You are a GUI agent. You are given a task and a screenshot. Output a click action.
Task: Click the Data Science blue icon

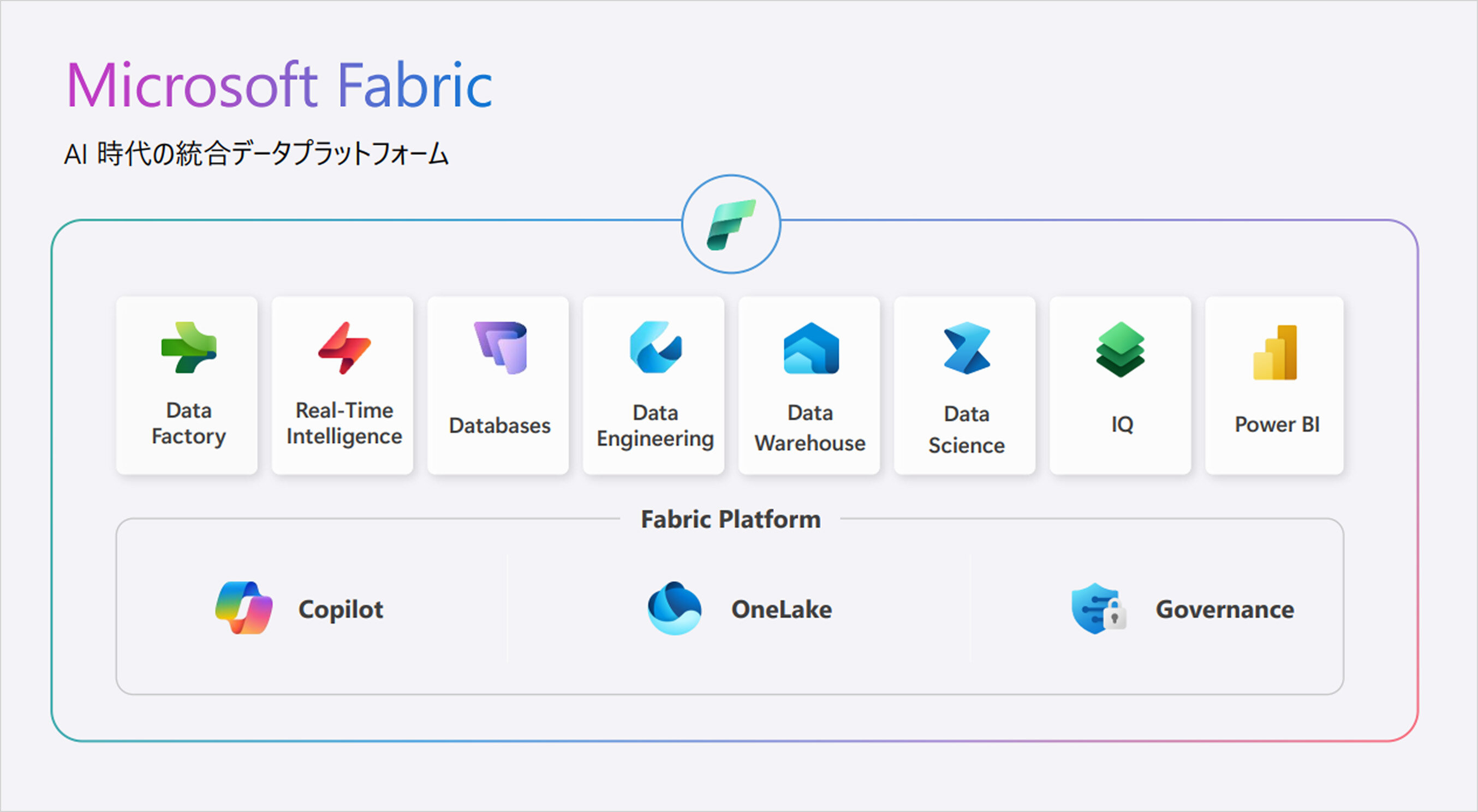click(x=967, y=348)
